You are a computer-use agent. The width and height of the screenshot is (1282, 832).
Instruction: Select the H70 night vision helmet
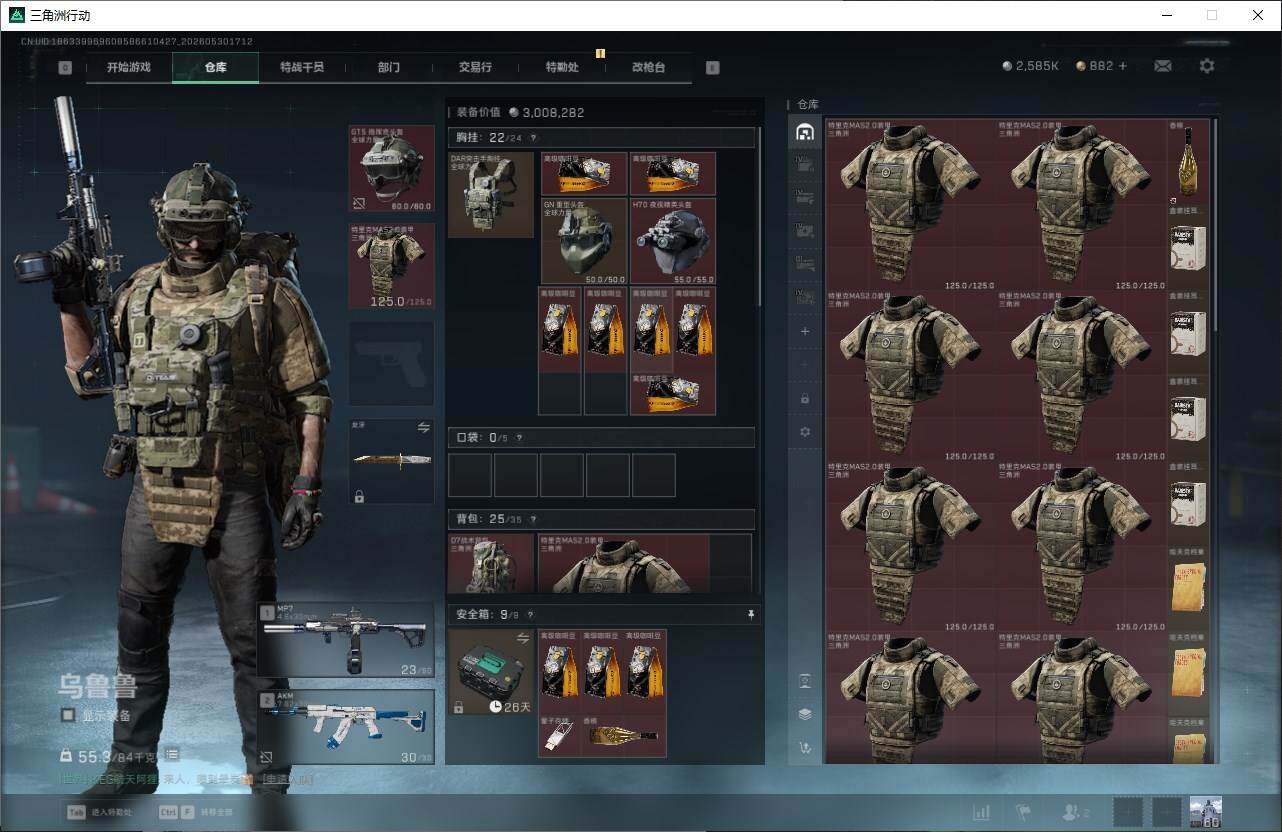[673, 241]
